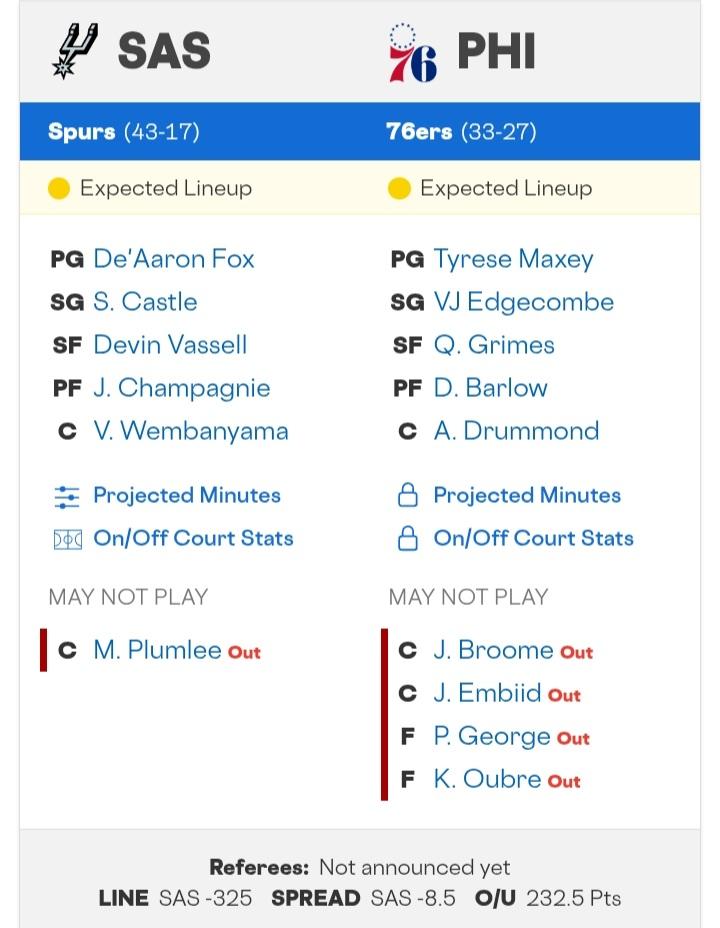
Task: Click the Spurs on/off court icon
Action: point(66,539)
